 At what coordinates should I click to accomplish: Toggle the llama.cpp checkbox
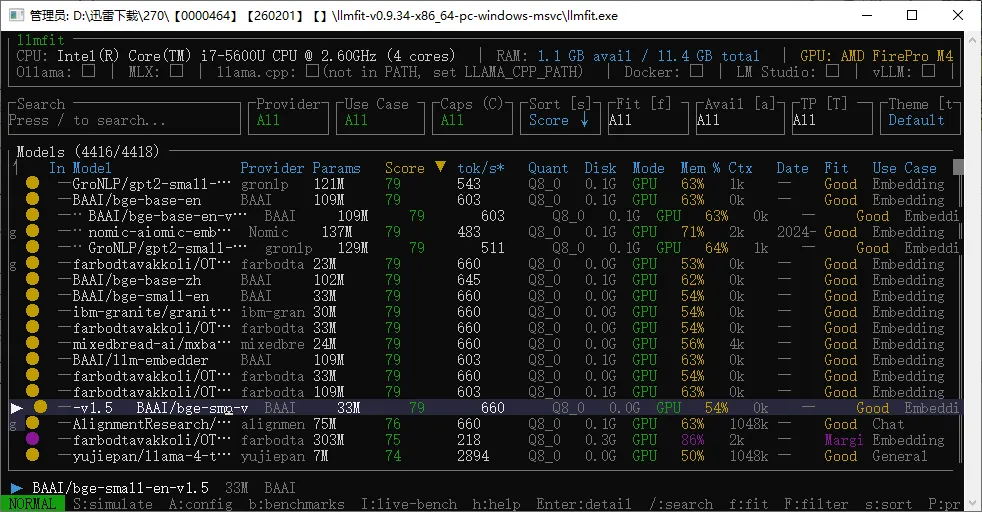click(x=313, y=71)
